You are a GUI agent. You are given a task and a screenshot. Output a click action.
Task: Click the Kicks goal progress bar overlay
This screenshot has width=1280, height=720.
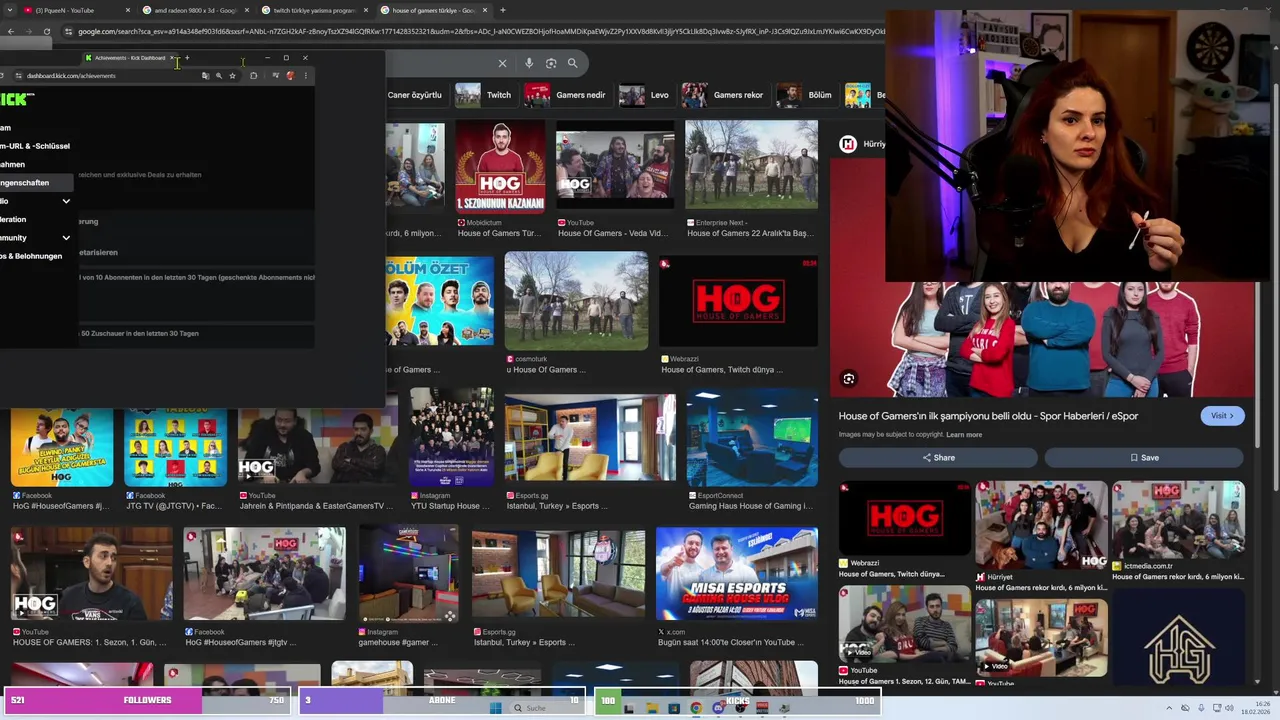click(x=737, y=700)
